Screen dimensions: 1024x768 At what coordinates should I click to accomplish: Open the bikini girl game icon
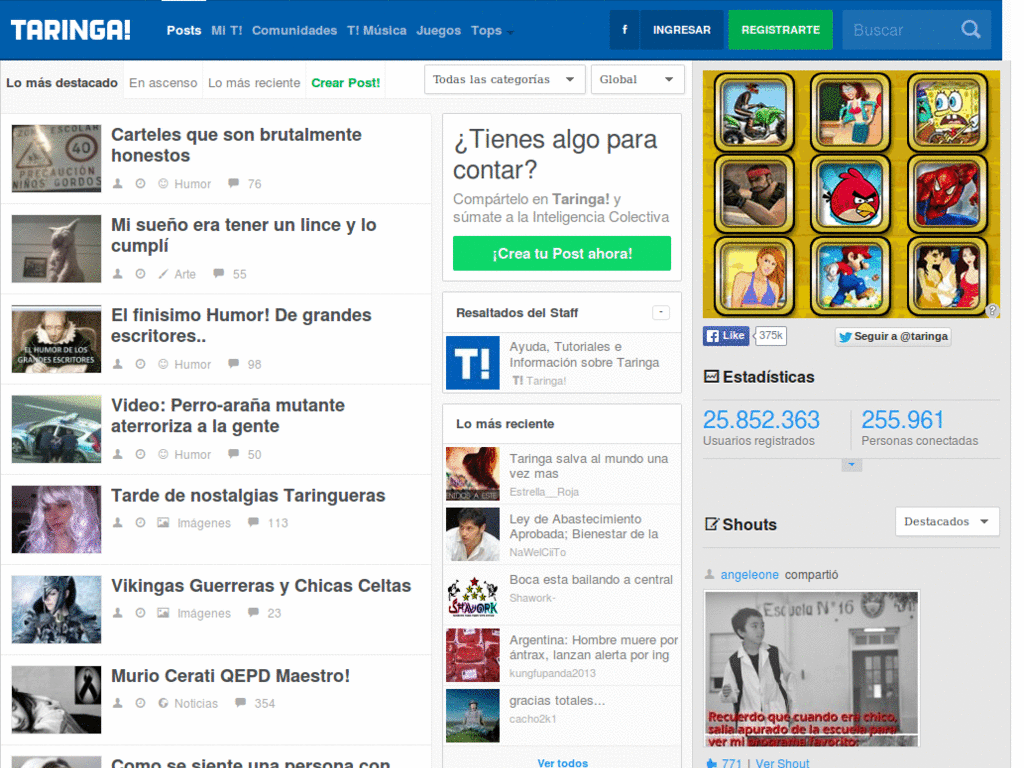(x=754, y=276)
